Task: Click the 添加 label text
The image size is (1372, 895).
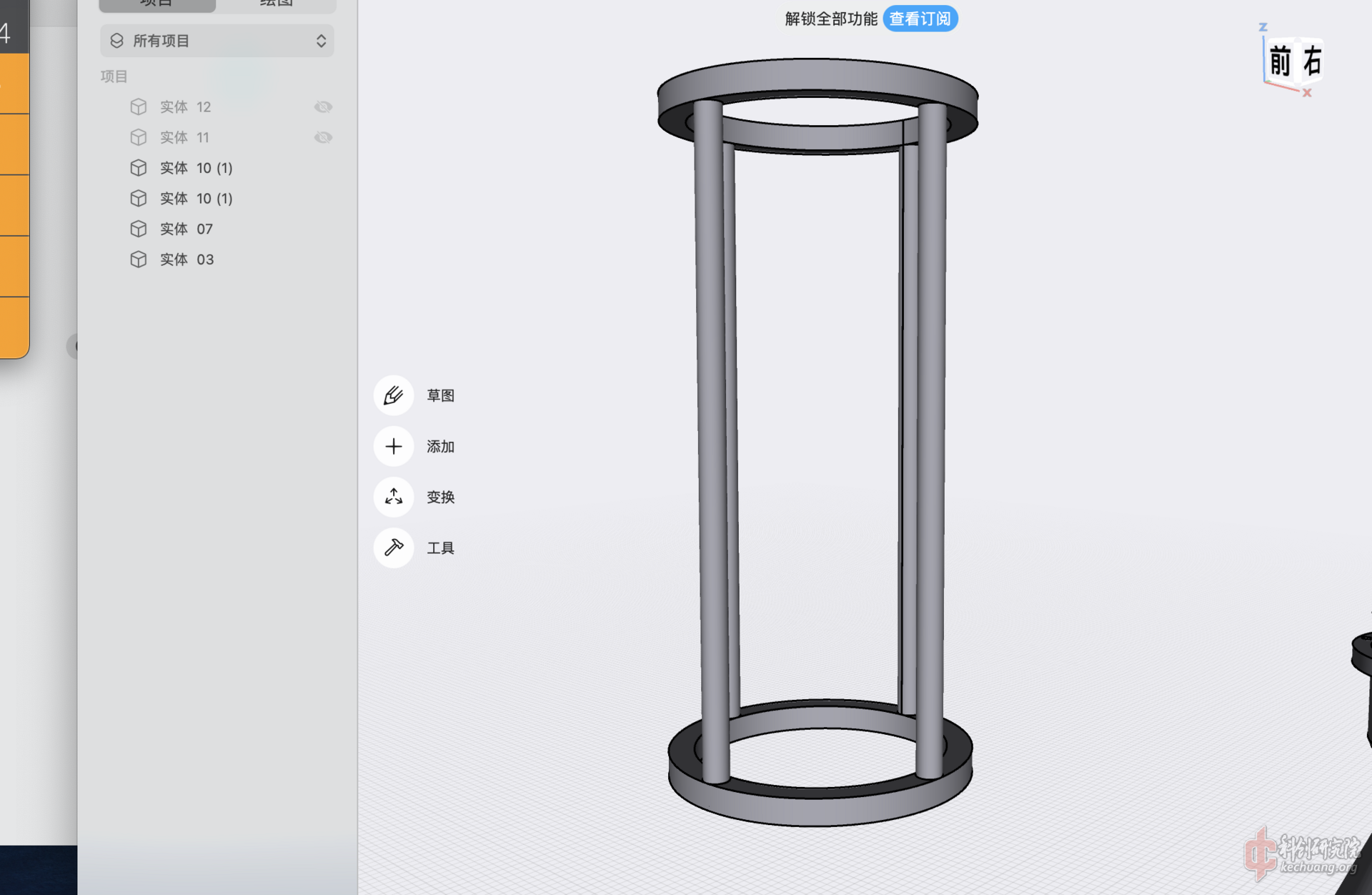Action: (x=440, y=446)
